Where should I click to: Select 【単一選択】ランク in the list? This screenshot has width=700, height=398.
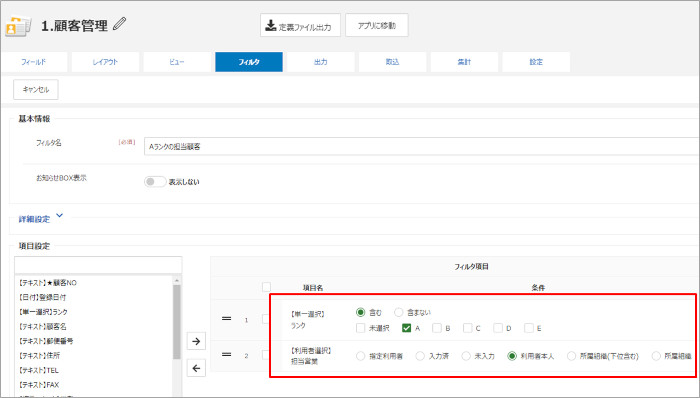(43, 312)
